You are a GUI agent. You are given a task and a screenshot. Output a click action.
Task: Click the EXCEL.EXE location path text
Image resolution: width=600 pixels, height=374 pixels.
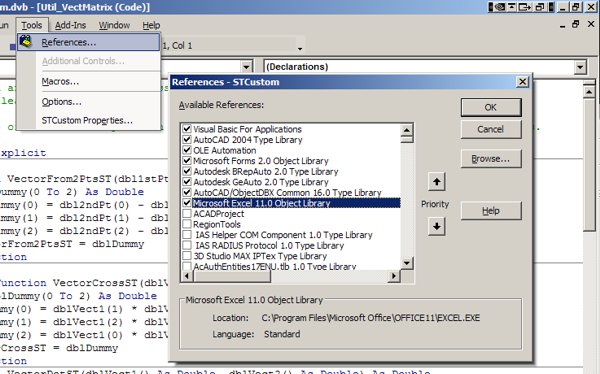tap(371, 318)
